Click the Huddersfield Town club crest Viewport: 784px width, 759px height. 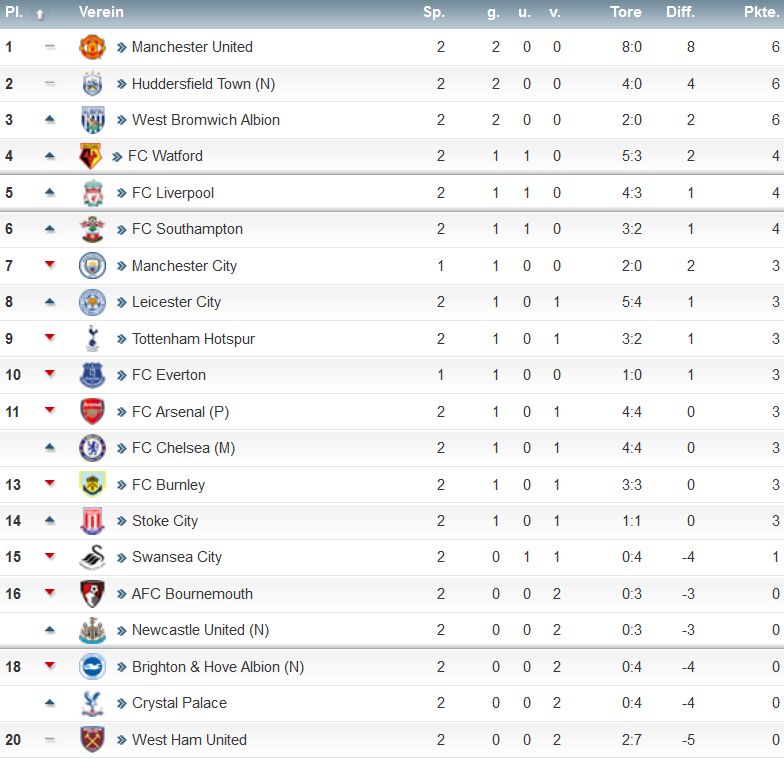[x=92, y=84]
